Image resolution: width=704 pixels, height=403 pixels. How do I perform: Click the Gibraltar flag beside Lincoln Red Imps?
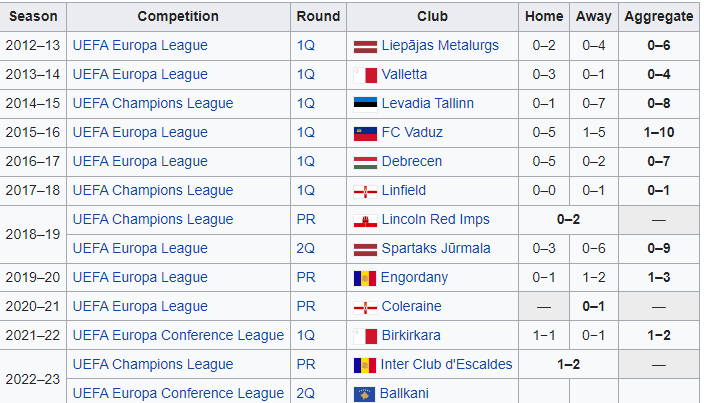[x=365, y=220]
